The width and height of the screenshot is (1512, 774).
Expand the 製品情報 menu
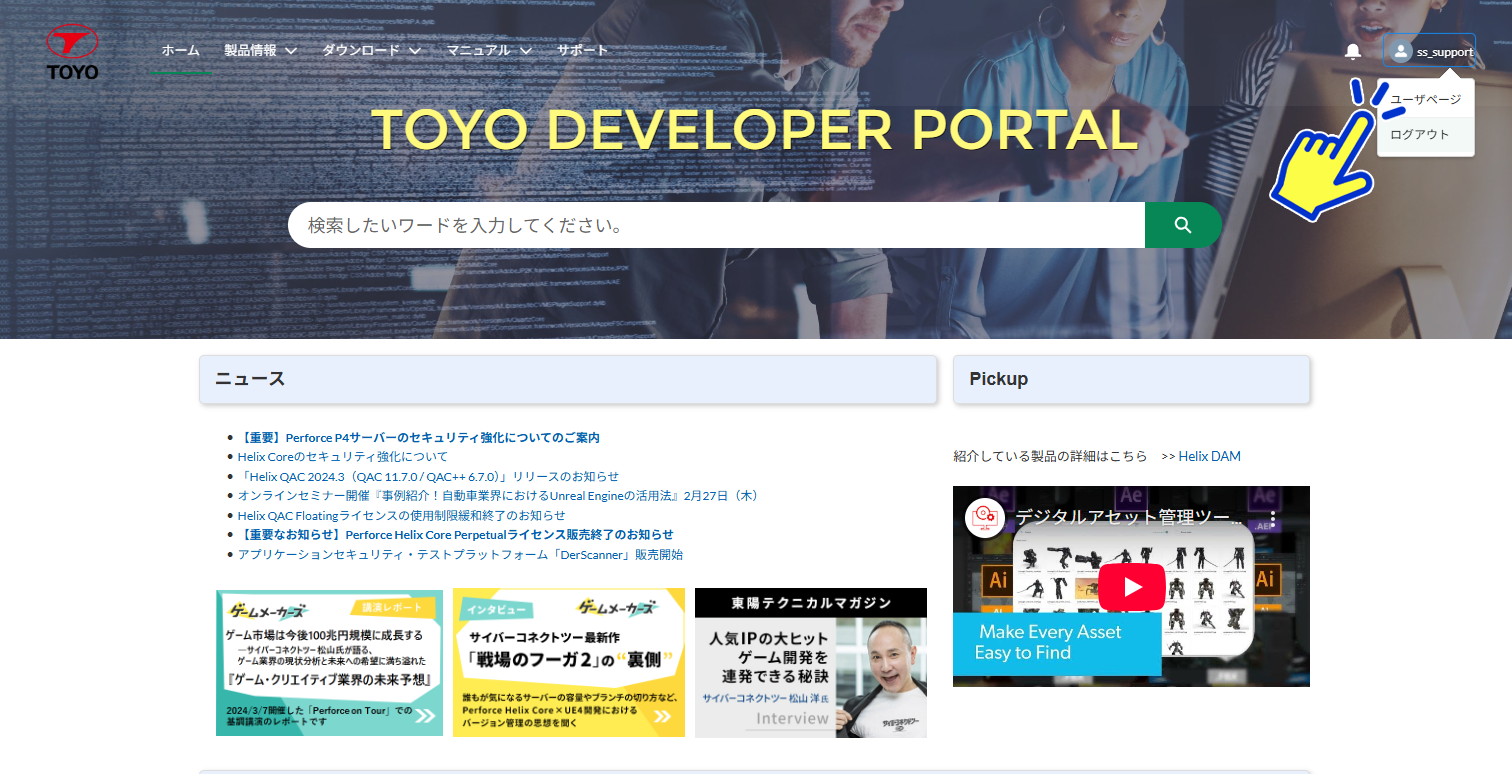[x=260, y=51]
